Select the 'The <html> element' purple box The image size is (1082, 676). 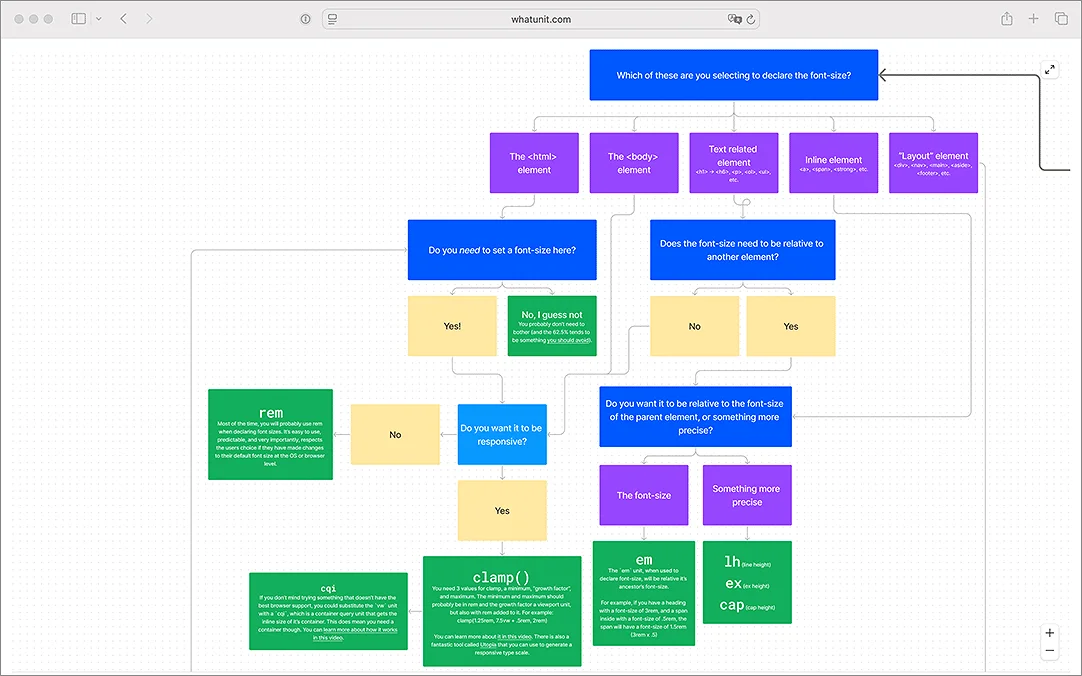[x=534, y=163]
